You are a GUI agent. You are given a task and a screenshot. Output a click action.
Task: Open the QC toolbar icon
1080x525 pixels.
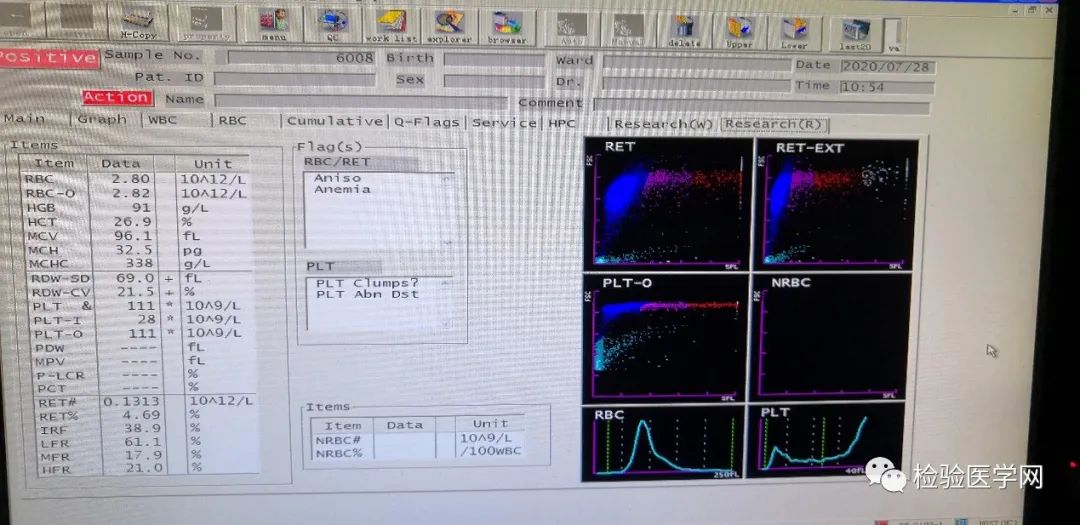(332, 25)
